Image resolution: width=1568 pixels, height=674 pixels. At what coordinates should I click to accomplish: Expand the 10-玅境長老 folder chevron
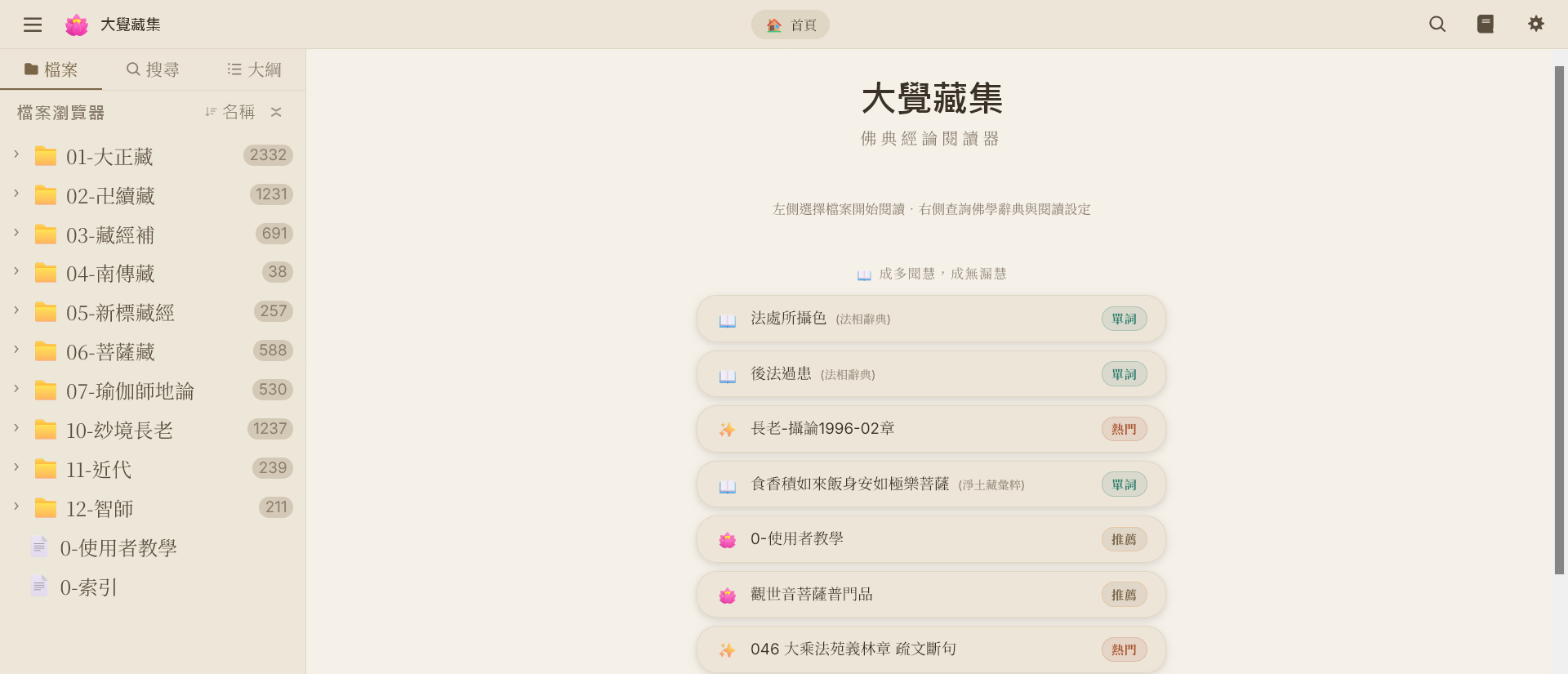16,428
